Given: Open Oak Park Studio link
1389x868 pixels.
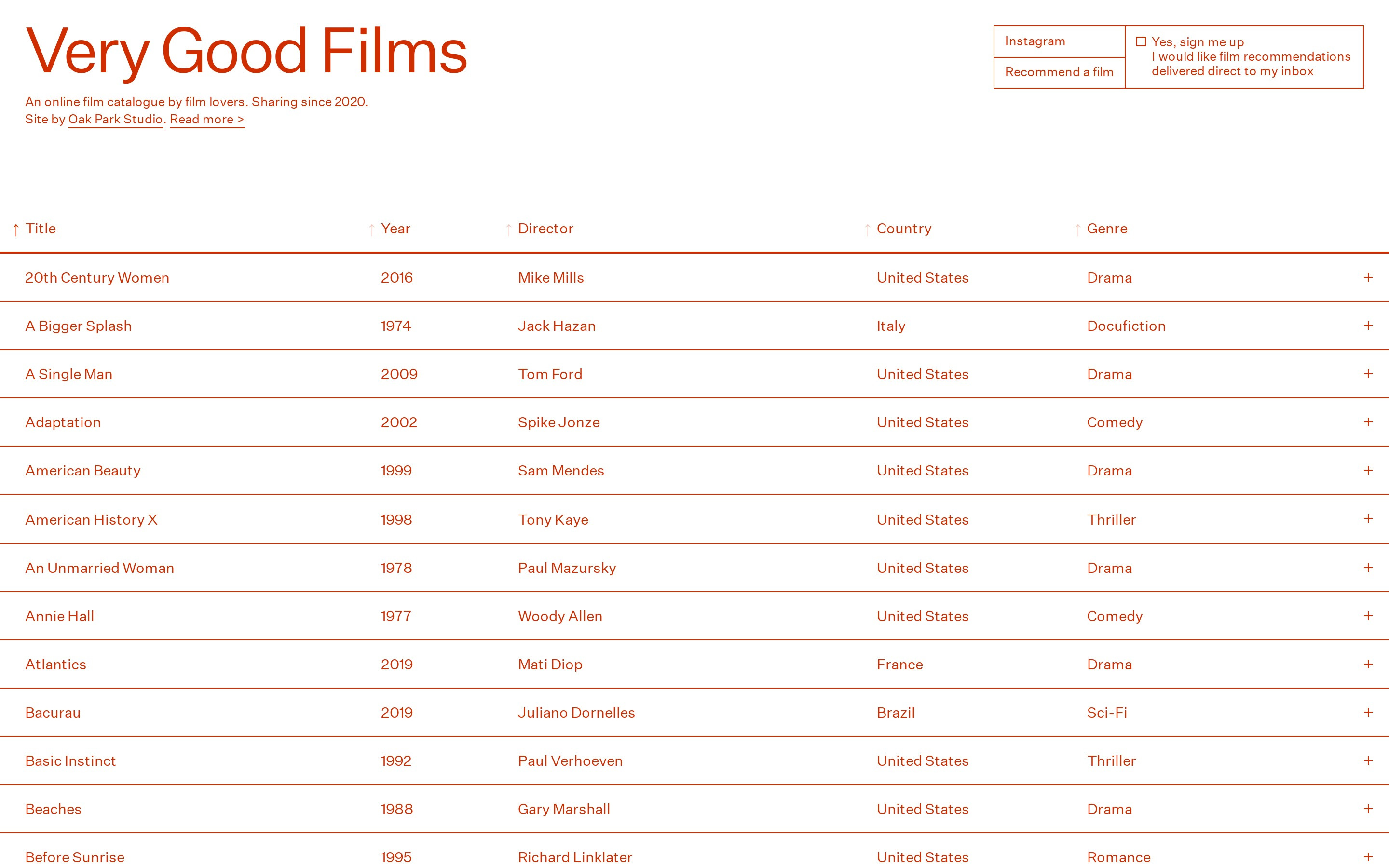Looking at the screenshot, I should (x=115, y=120).
